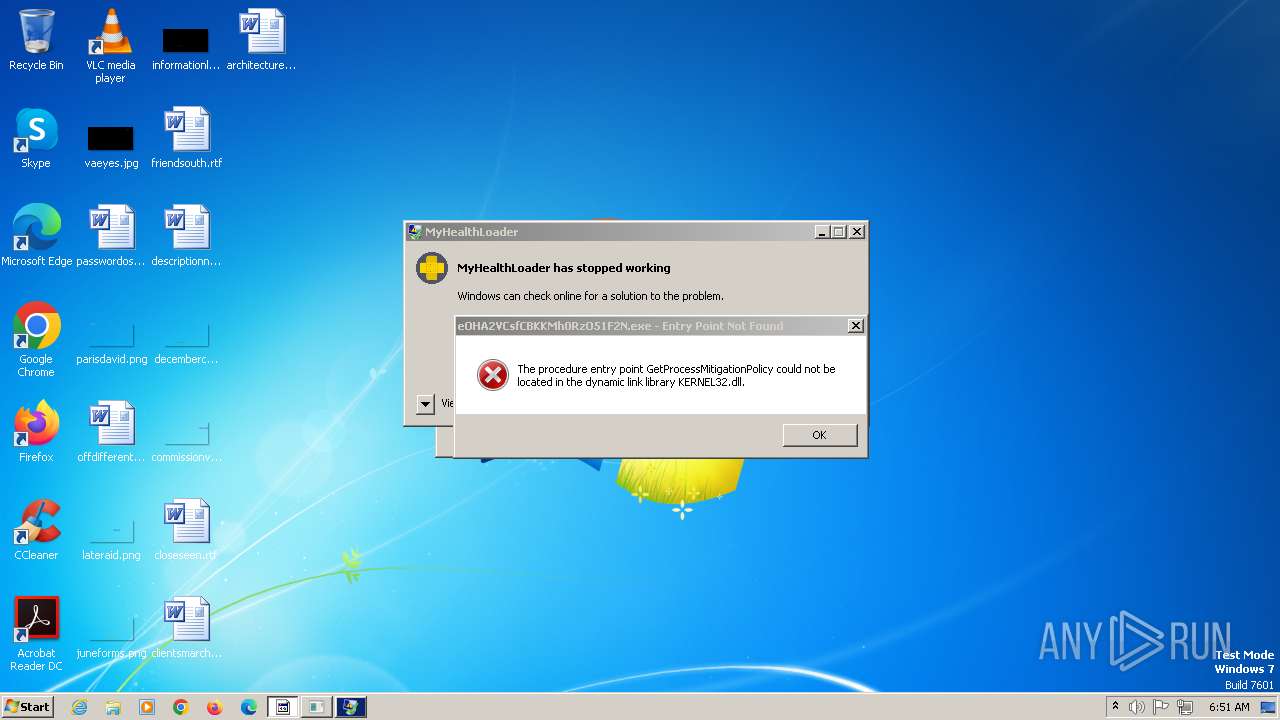The width and height of the screenshot is (1280, 720).
Task: Open the Action Center flag icon
Action: coord(1163,707)
